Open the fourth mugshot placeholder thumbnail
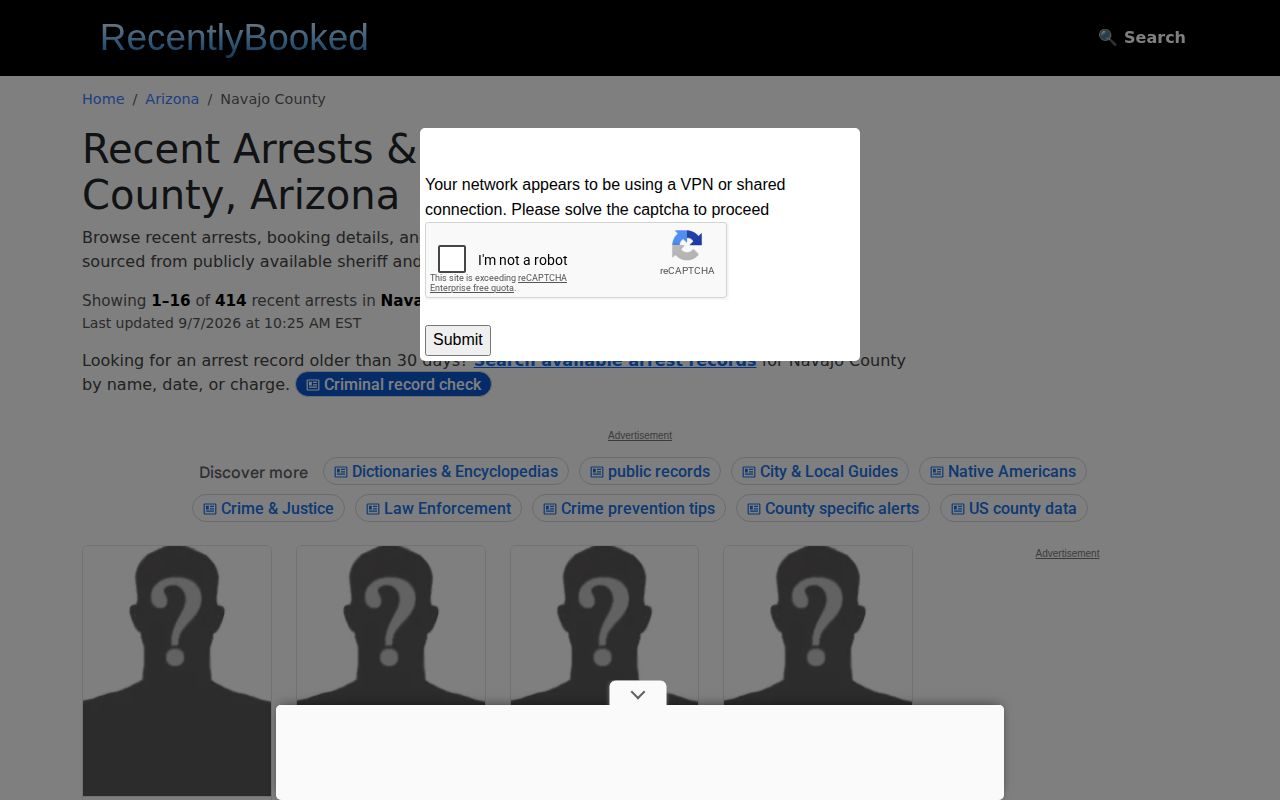This screenshot has width=1280, height=800. click(818, 625)
